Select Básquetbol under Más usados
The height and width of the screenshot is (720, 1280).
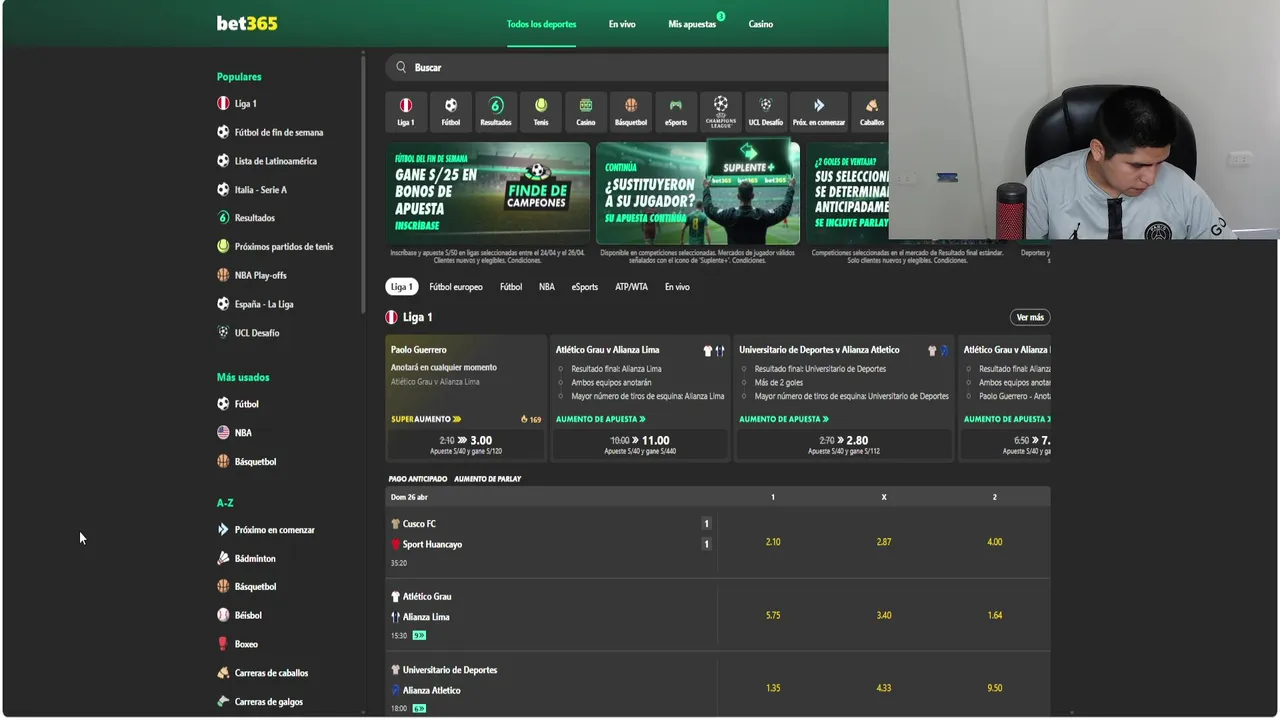click(x=246, y=462)
